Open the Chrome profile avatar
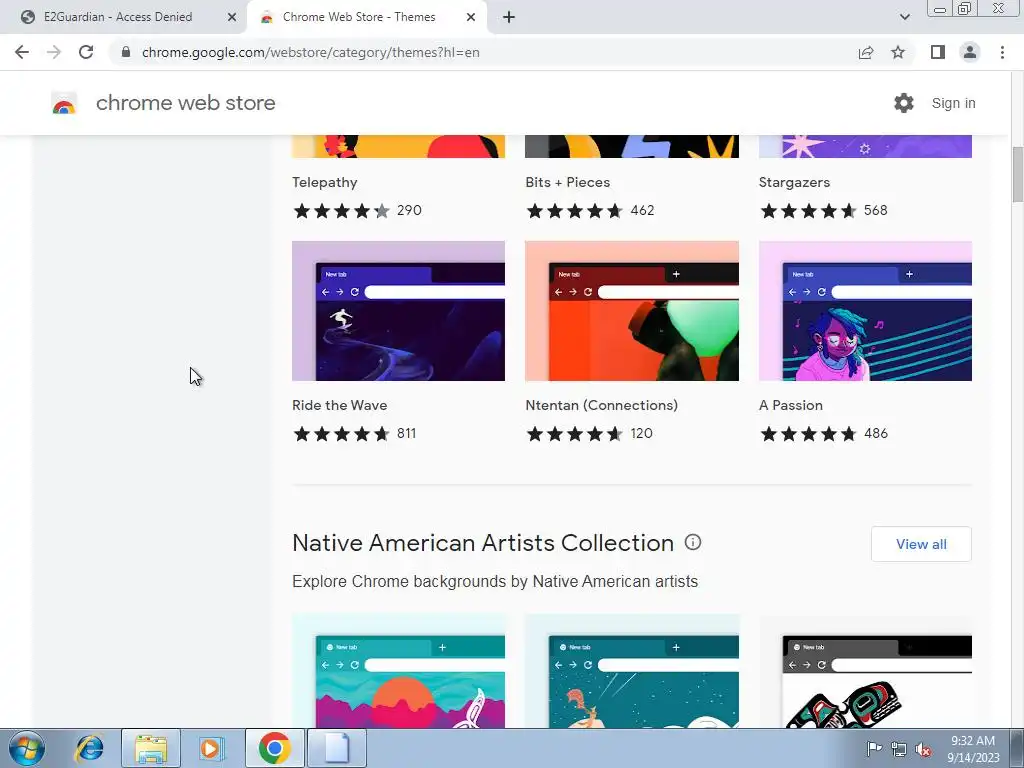The height and width of the screenshot is (768, 1024). [970, 52]
